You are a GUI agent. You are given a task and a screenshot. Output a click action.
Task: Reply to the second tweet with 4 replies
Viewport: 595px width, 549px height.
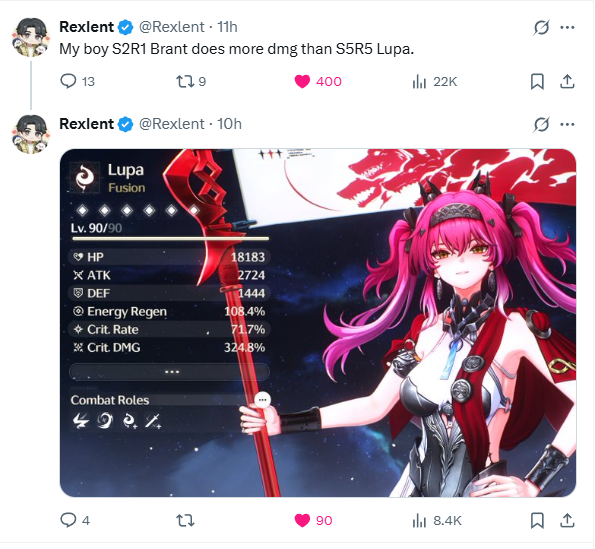pos(75,520)
